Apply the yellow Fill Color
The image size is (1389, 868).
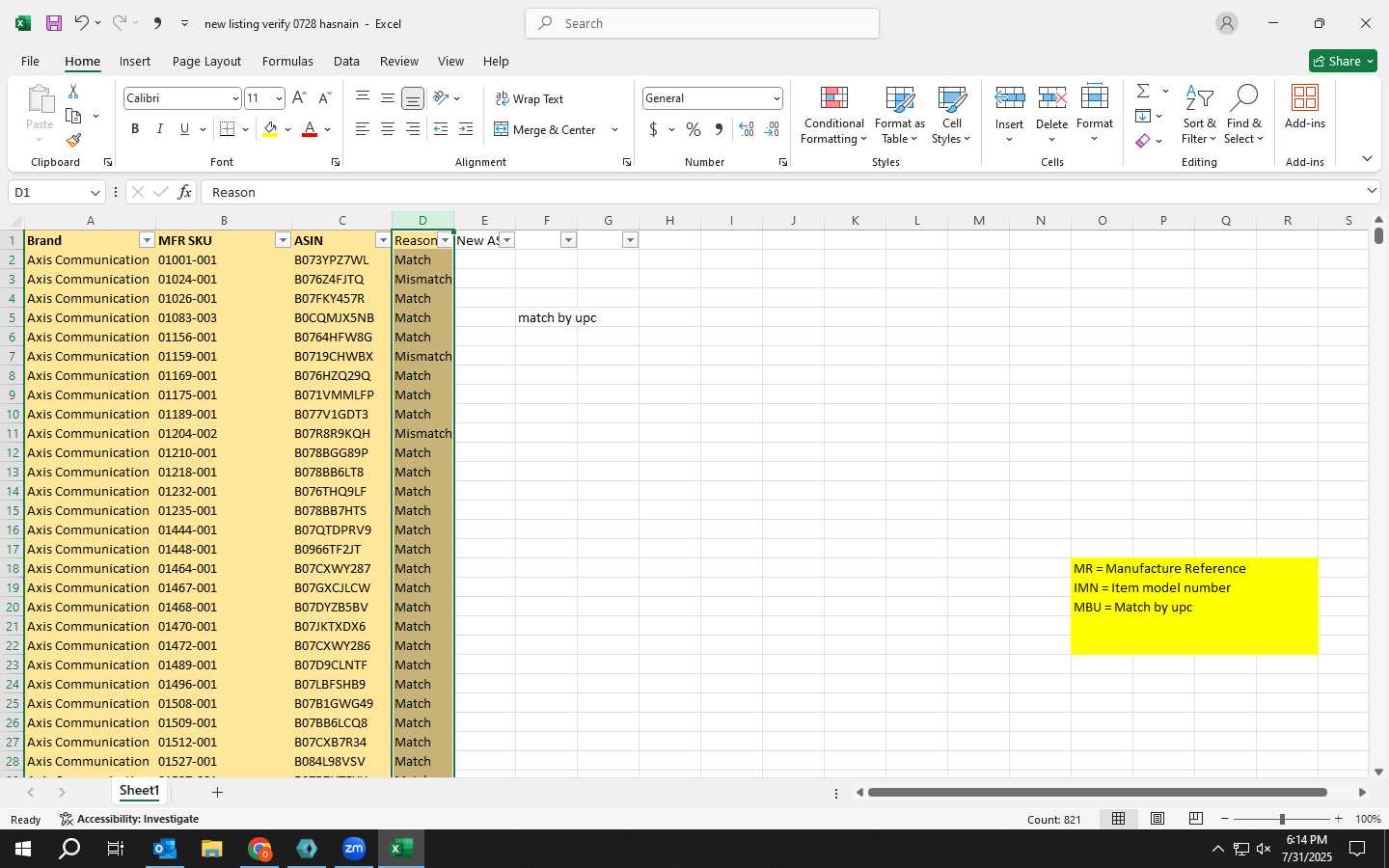pos(270,129)
